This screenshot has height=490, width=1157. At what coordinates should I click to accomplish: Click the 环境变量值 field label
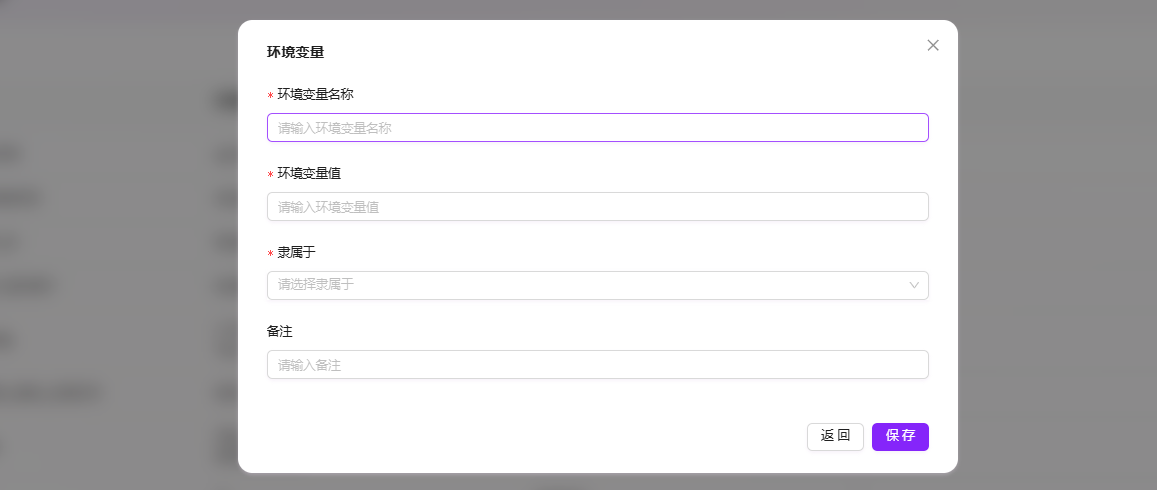tap(309, 173)
